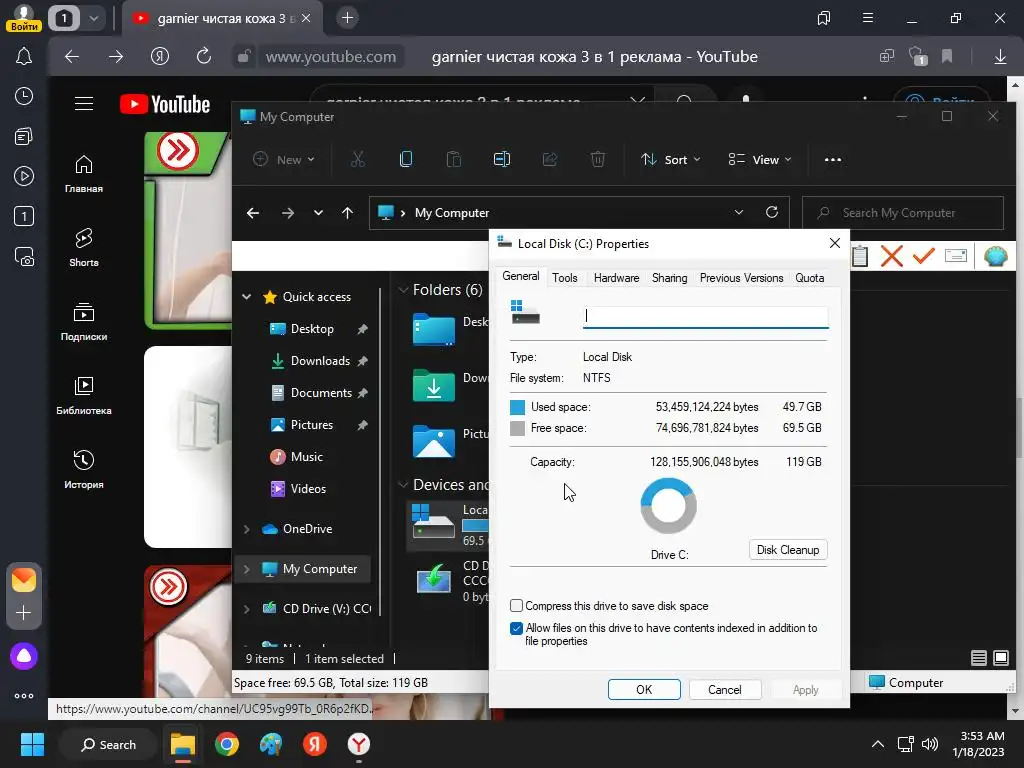Image resolution: width=1024 pixels, height=768 pixels.
Task: Click the Copy icon in Explorer toolbar
Action: tap(406, 159)
